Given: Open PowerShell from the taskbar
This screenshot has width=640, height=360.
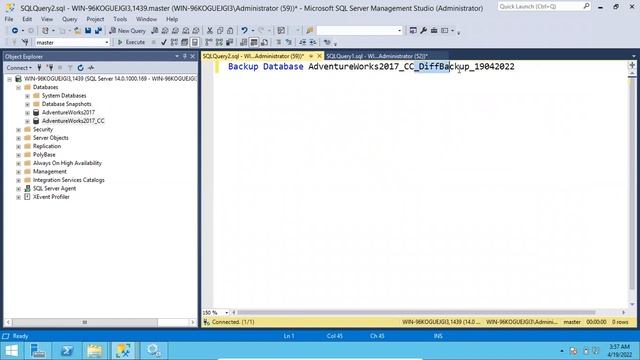Looking at the screenshot, I should pyautogui.click(x=67, y=351).
